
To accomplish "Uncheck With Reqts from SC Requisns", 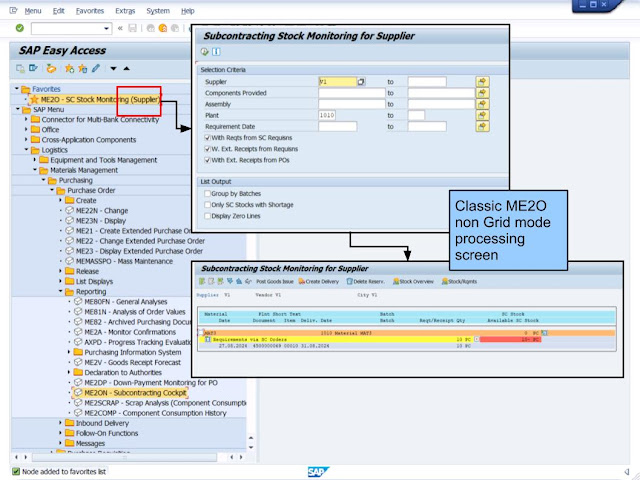I will click(207, 138).
